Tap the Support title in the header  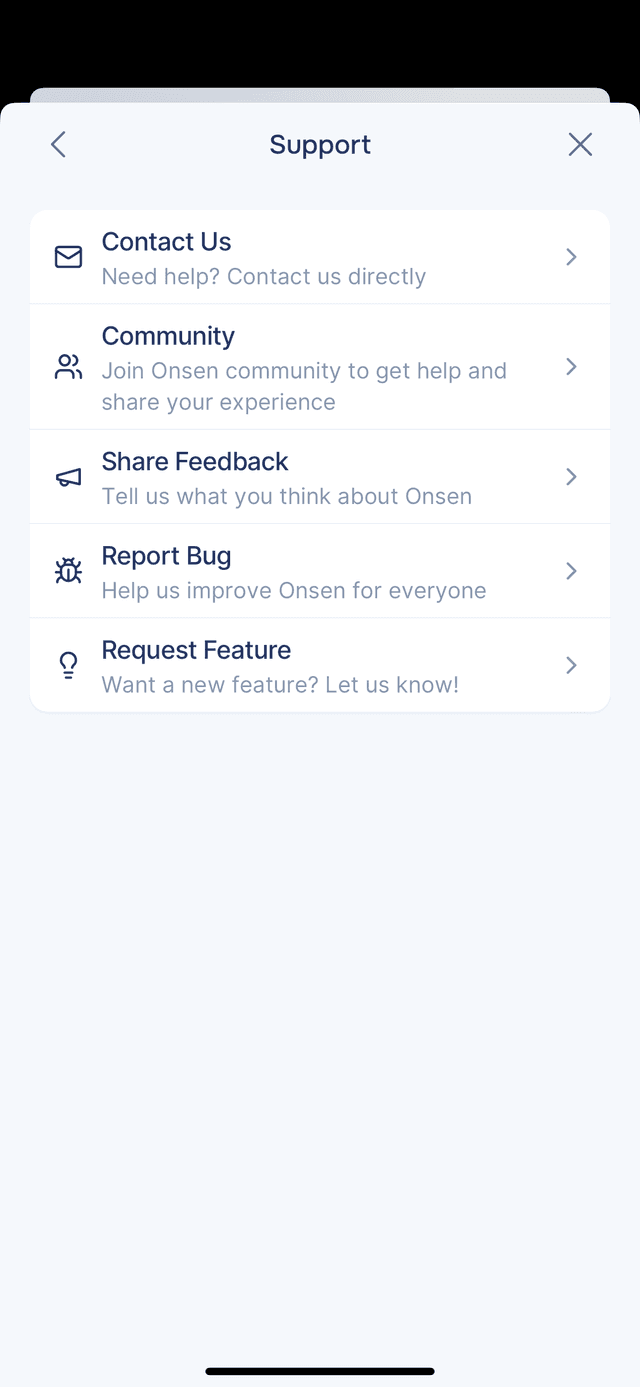point(320,144)
